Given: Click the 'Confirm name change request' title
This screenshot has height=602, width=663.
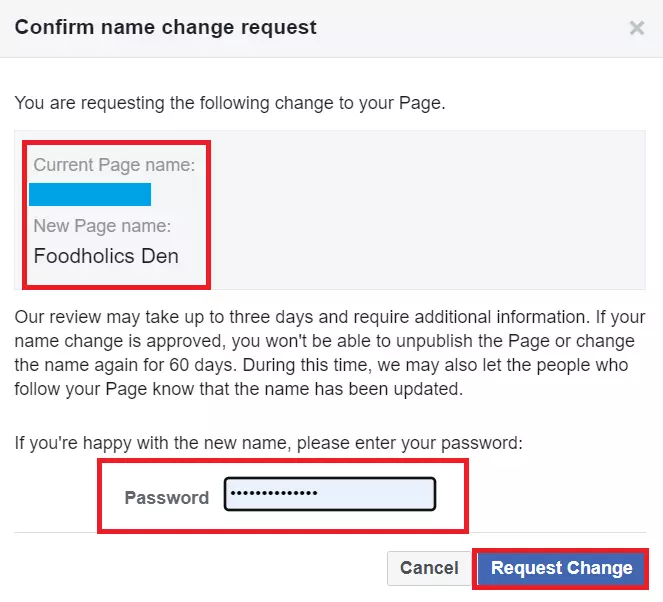Looking at the screenshot, I should [x=166, y=27].
